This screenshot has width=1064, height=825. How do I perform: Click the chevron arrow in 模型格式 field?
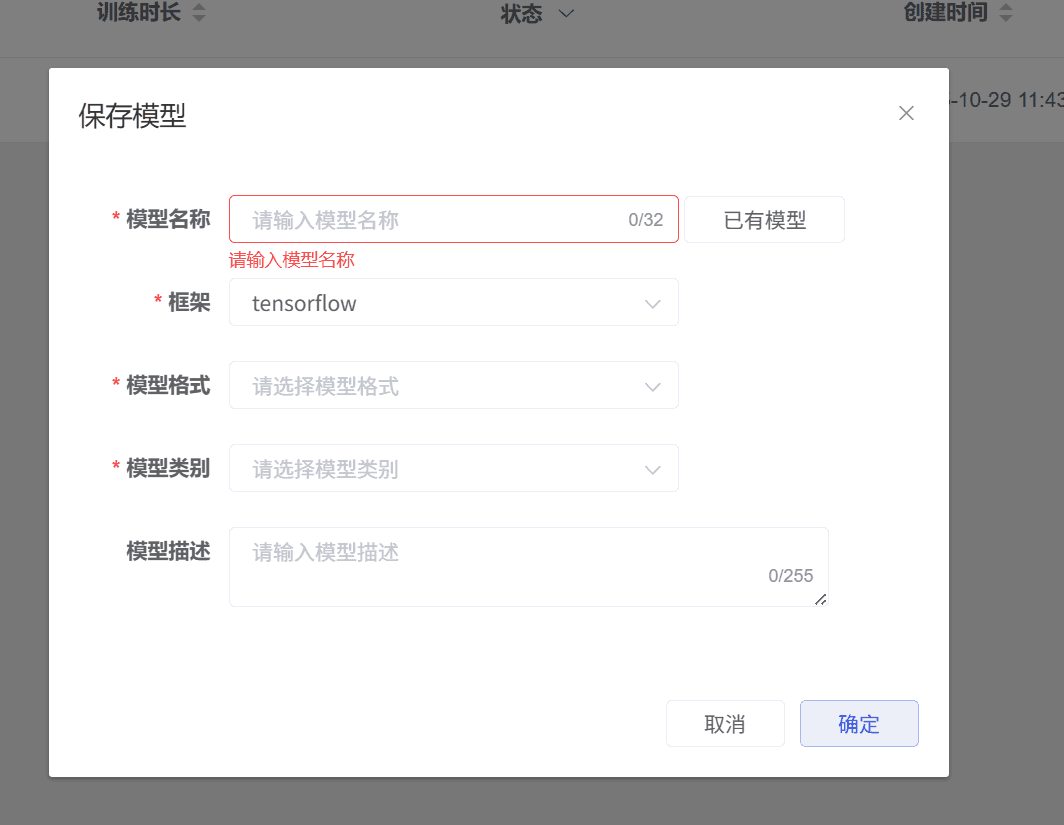tap(653, 386)
